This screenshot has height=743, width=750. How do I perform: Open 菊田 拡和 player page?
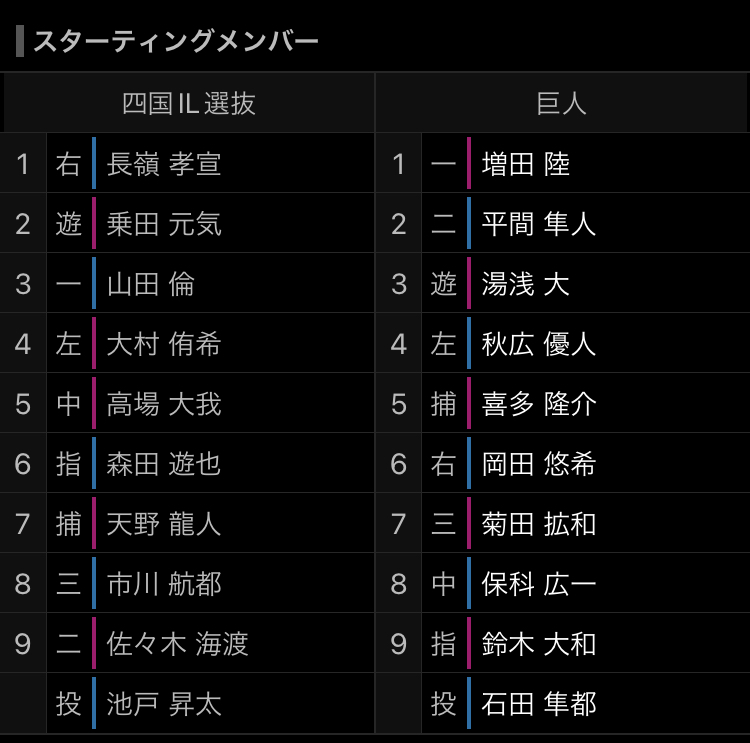click(x=539, y=524)
